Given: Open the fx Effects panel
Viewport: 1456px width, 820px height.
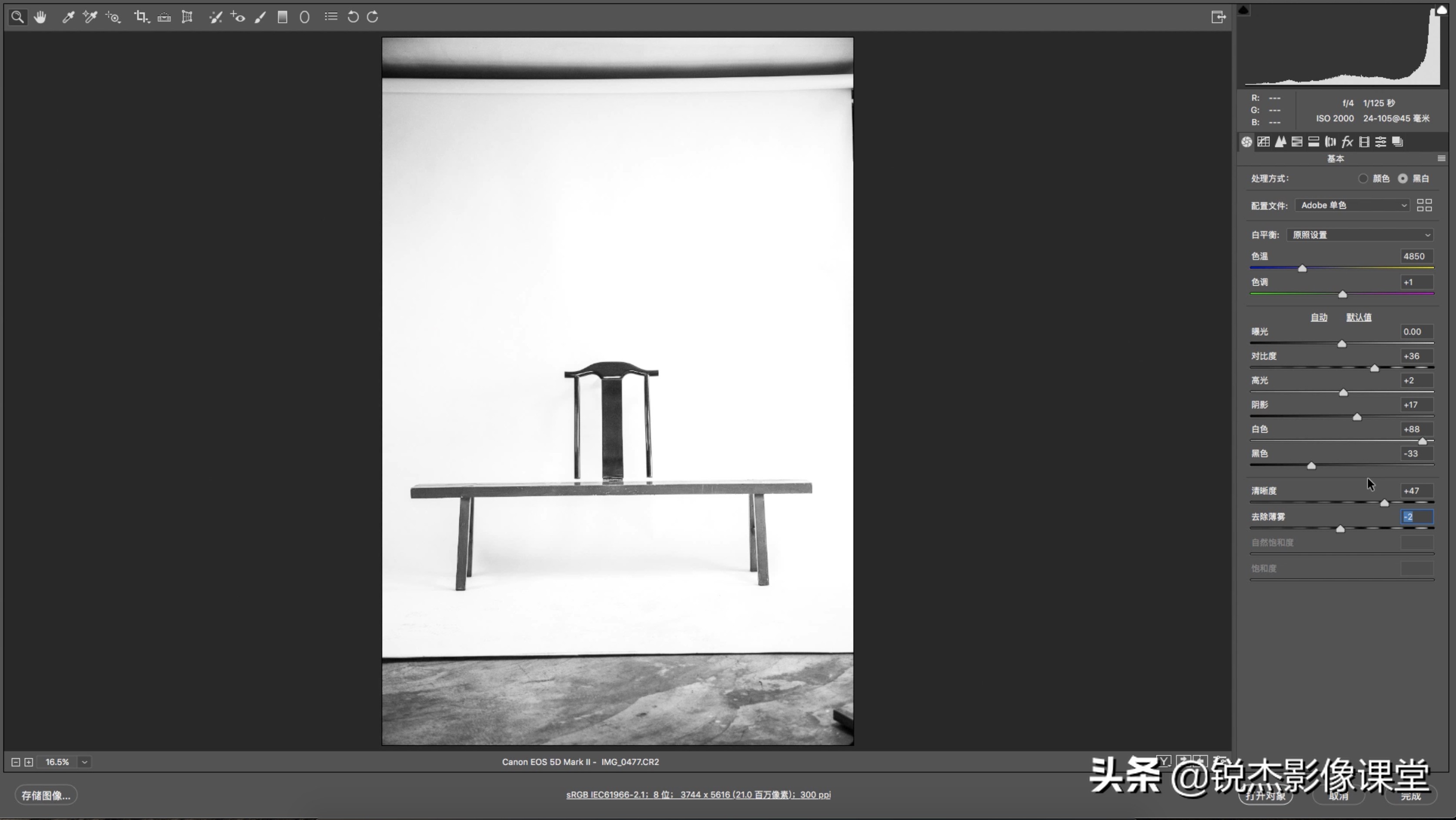Looking at the screenshot, I should click(1347, 141).
